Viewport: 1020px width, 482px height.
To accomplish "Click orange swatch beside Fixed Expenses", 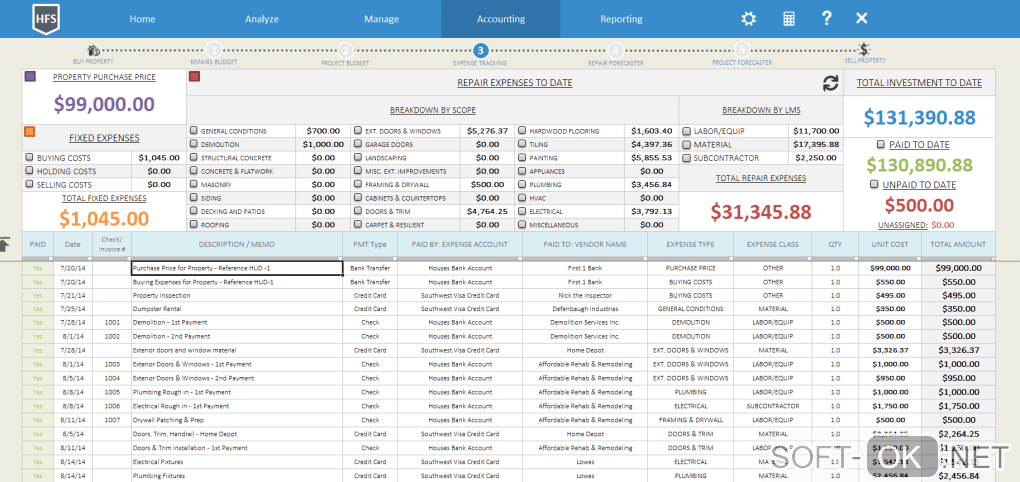I will point(30,132).
